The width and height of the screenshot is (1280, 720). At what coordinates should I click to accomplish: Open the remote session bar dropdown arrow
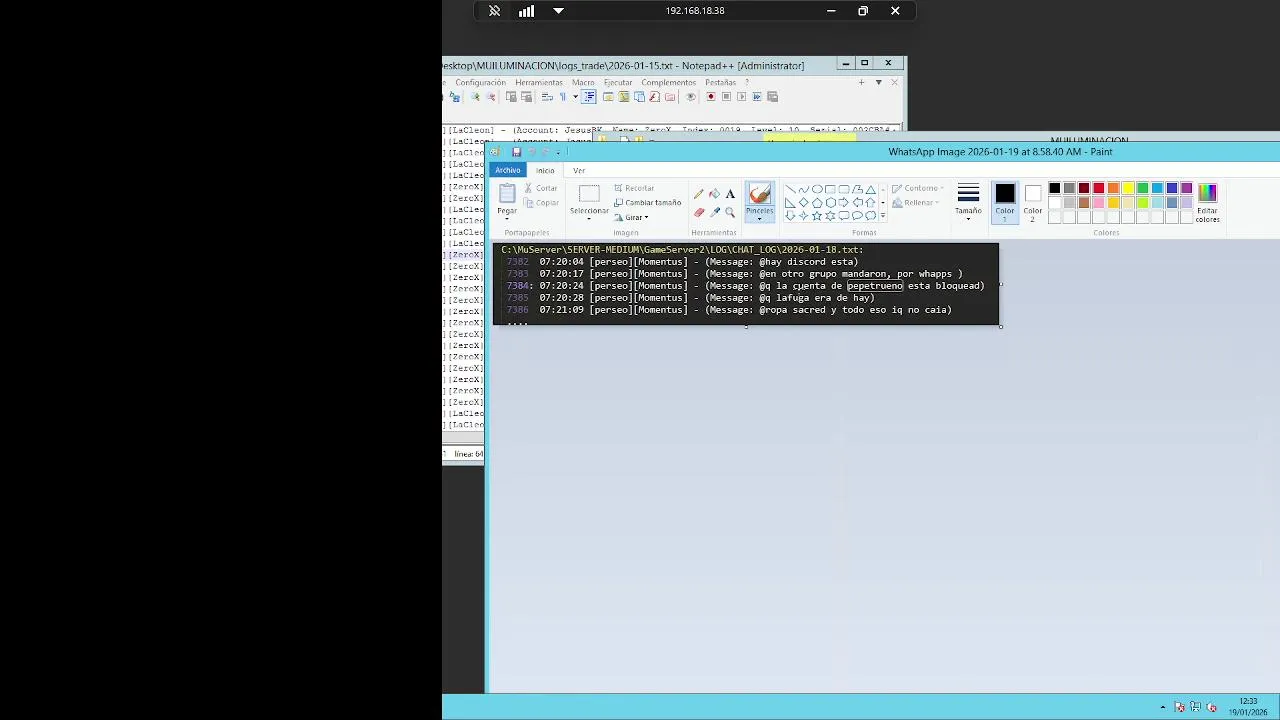(558, 11)
